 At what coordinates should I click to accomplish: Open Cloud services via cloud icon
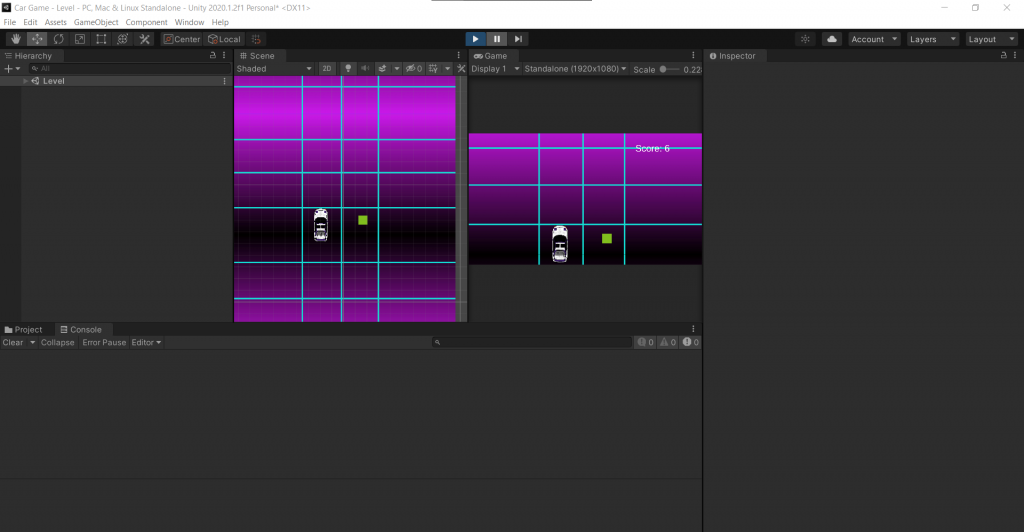pyautogui.click(x=831, y=39)
